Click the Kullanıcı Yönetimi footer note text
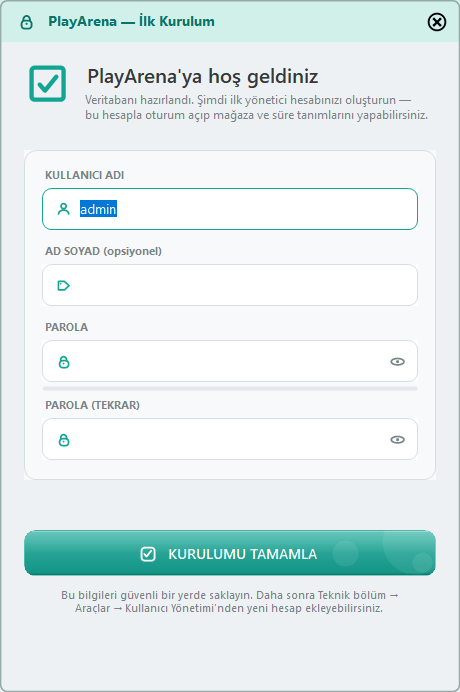Screen dimensions: 460x692 [230, 602]
